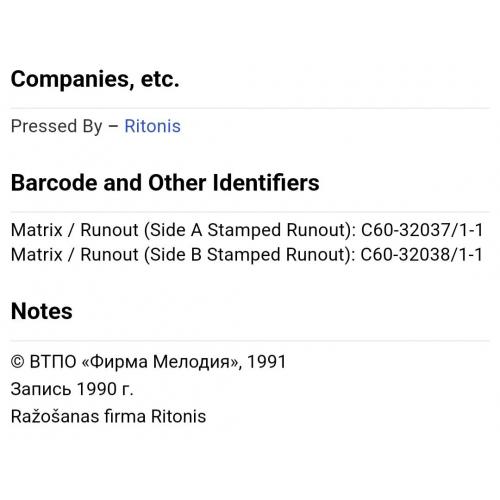Select the Side A Stamped Runout line

pyautogui.click(x=247, y=230)
